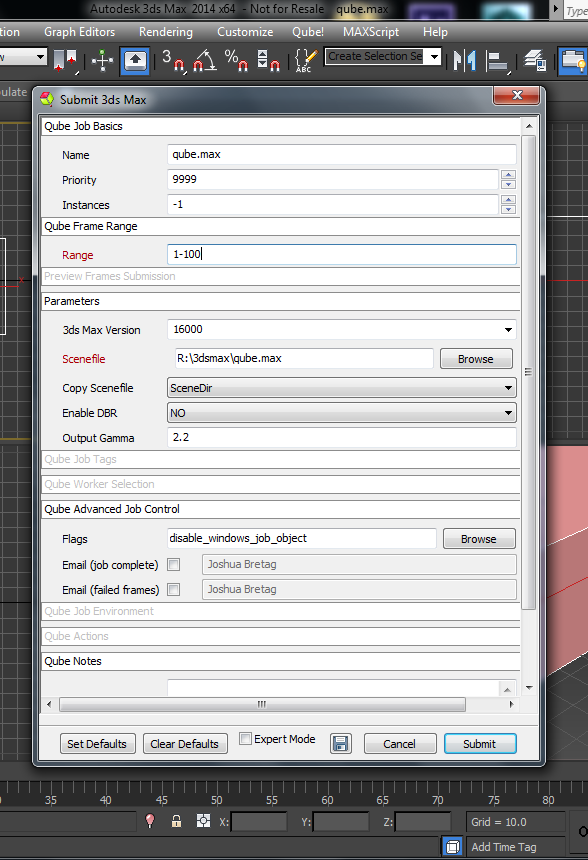Click the Submit button

pyautogui.click(x=479, y=744)
